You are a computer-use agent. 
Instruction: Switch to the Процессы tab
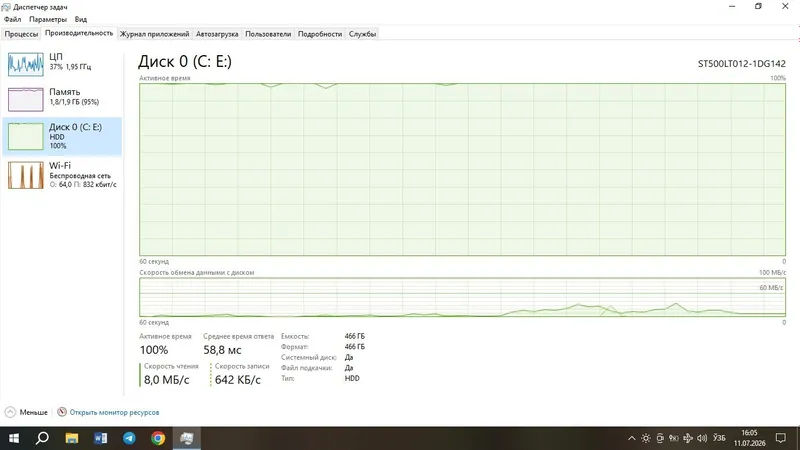21,34
